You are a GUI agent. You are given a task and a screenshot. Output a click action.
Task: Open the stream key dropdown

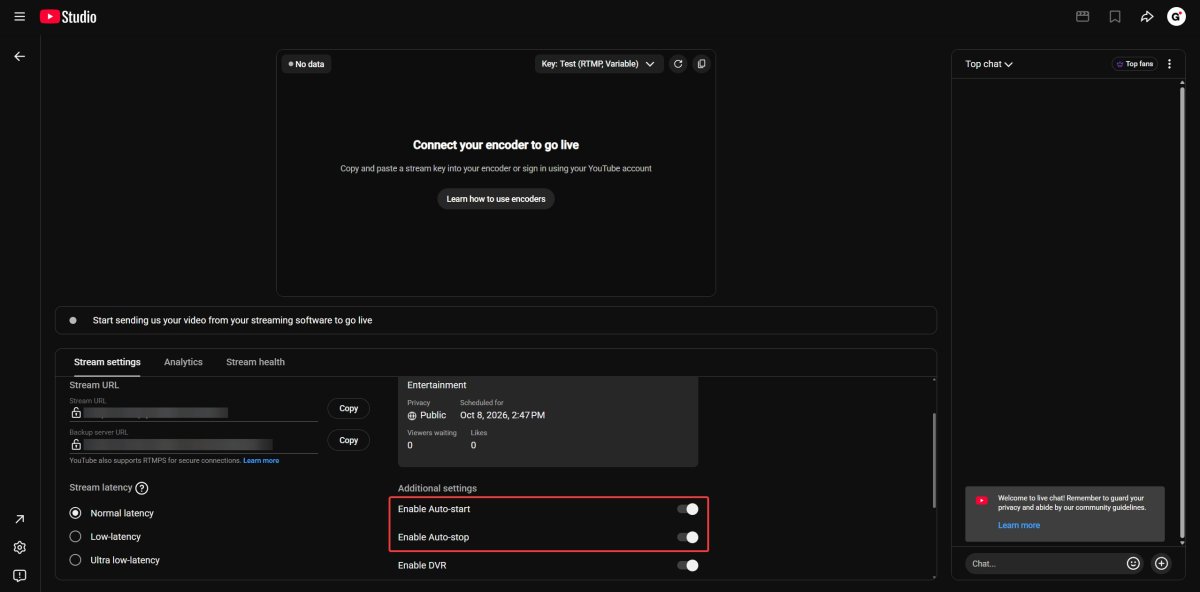[599, 64]
